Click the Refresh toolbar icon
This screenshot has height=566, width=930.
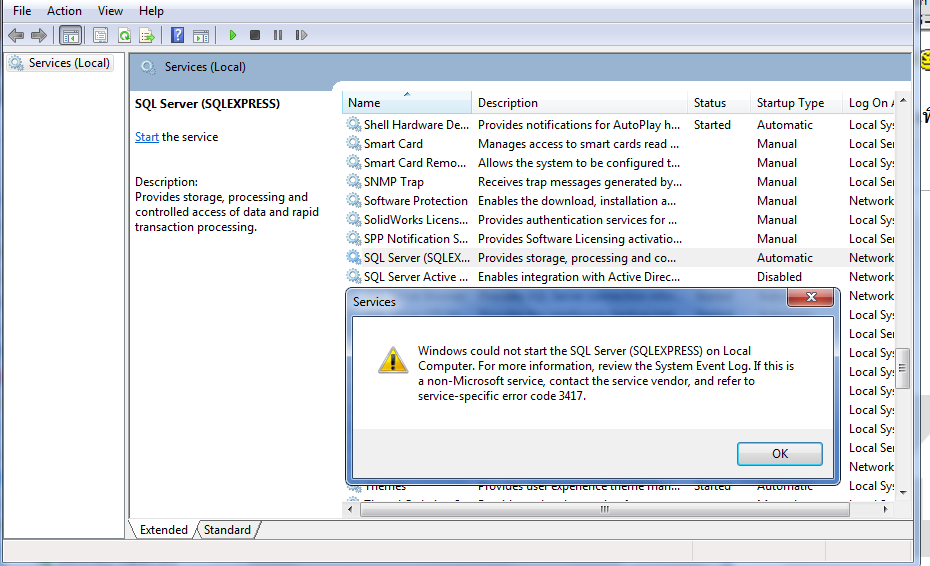click(124, 36)
